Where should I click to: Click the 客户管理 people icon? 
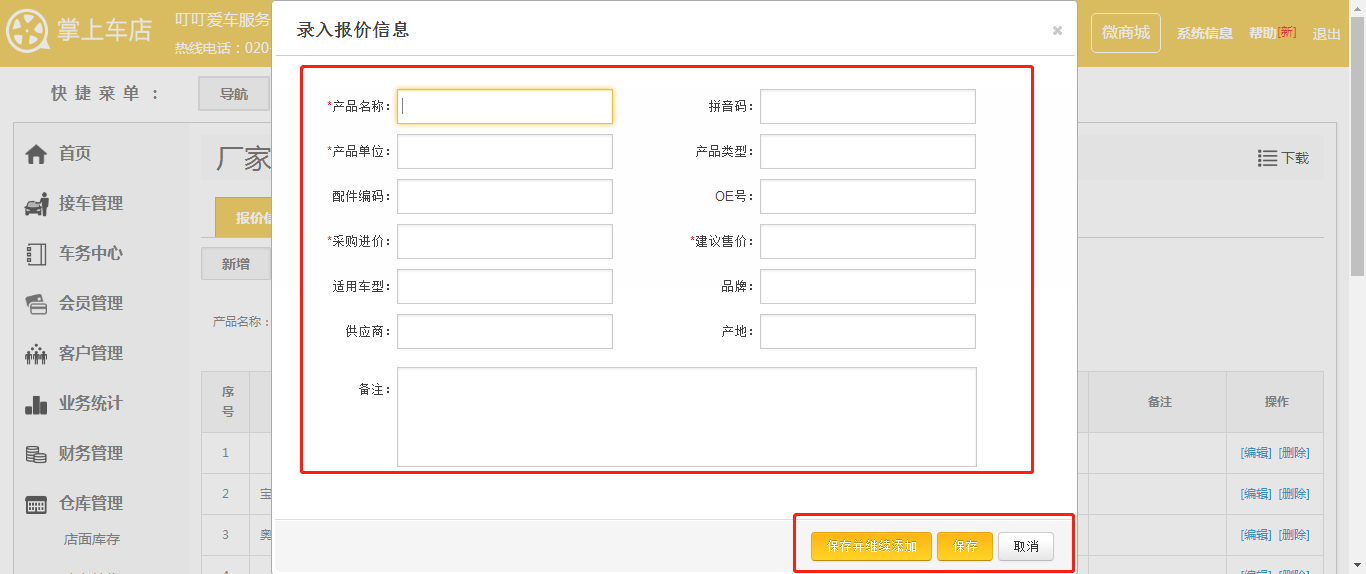point(36,354)
